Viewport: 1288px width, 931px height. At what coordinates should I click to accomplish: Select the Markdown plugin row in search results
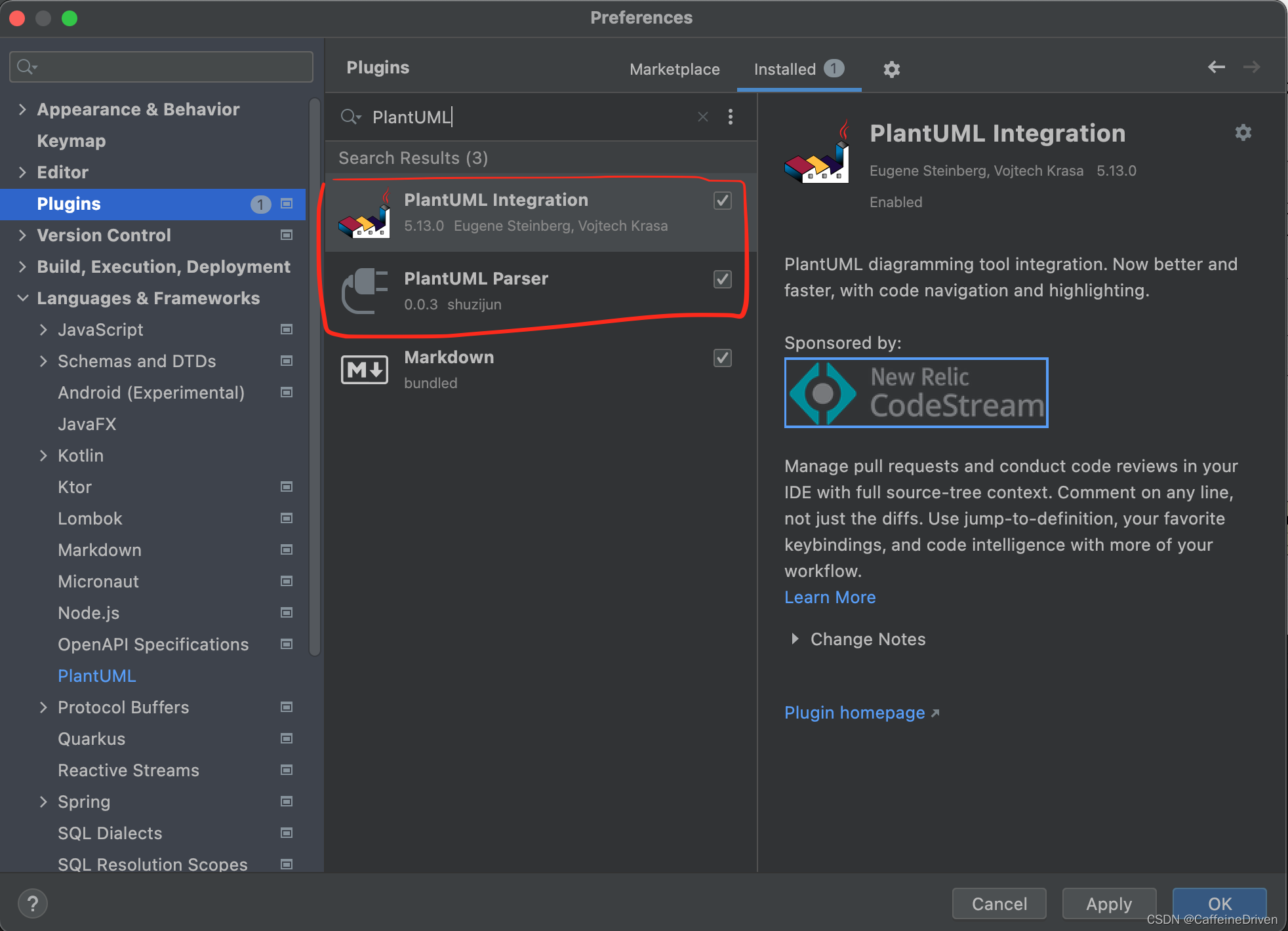coord(541,370)
